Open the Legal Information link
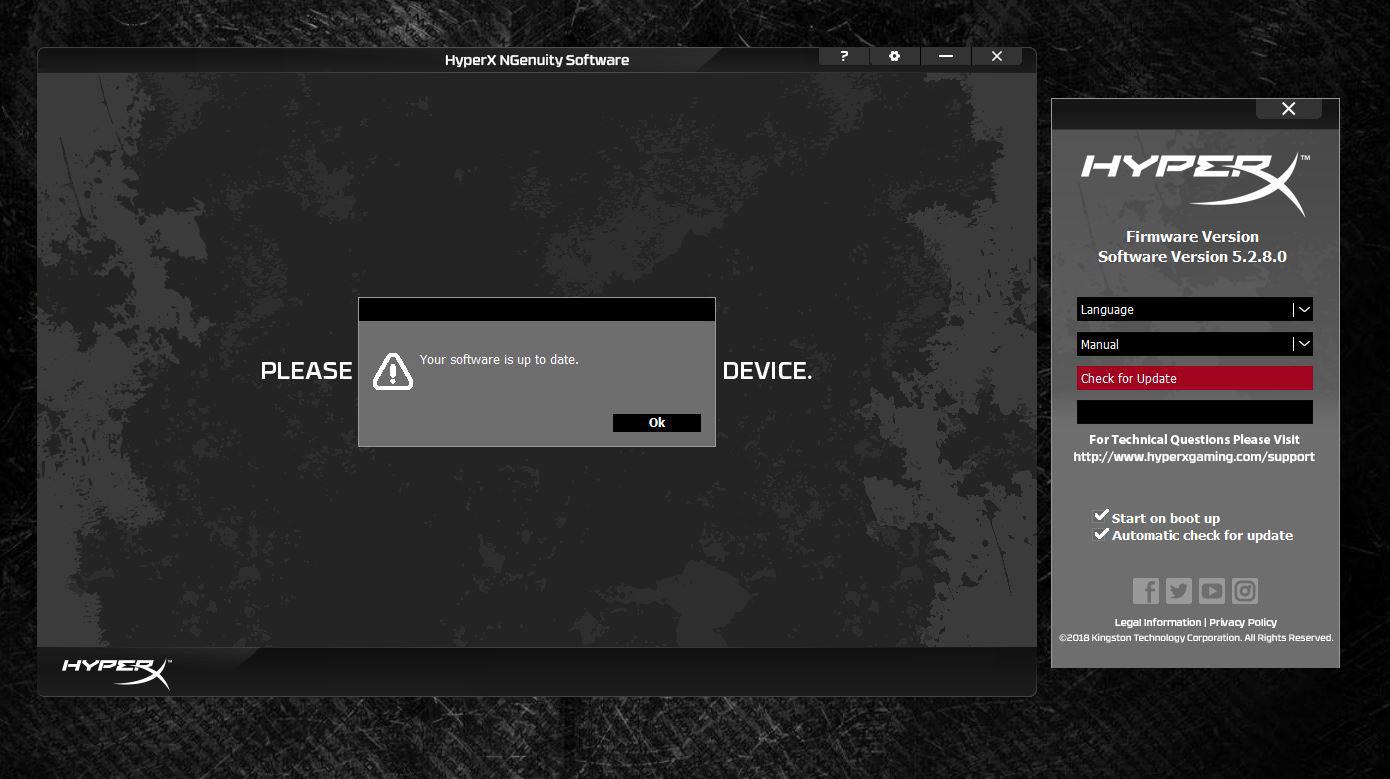Viewport: 1390px width, 779px height. click(1157, 622)
